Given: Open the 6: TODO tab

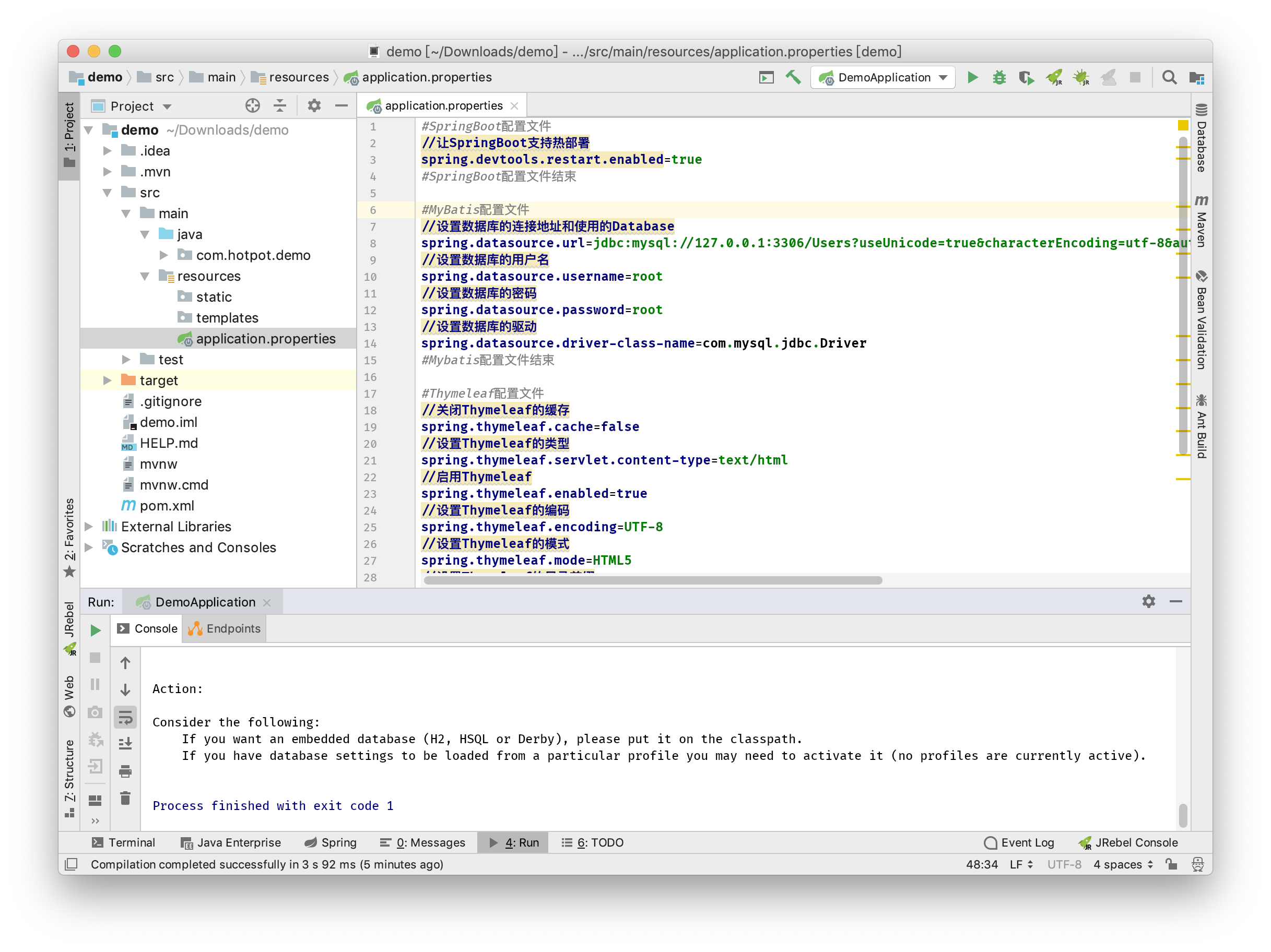Looking at the screenshot, I should [x=592, y=842].
